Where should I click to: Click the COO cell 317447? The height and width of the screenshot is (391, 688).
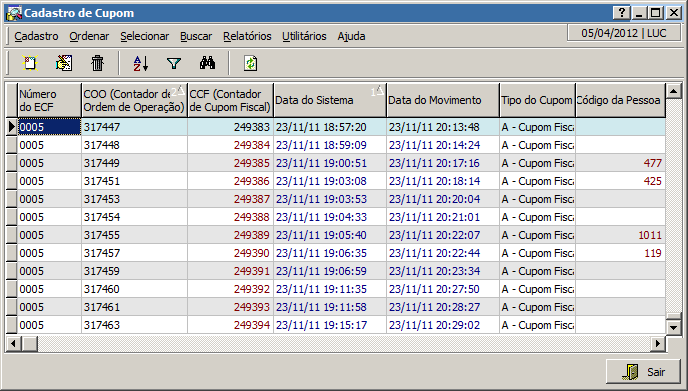134,127
